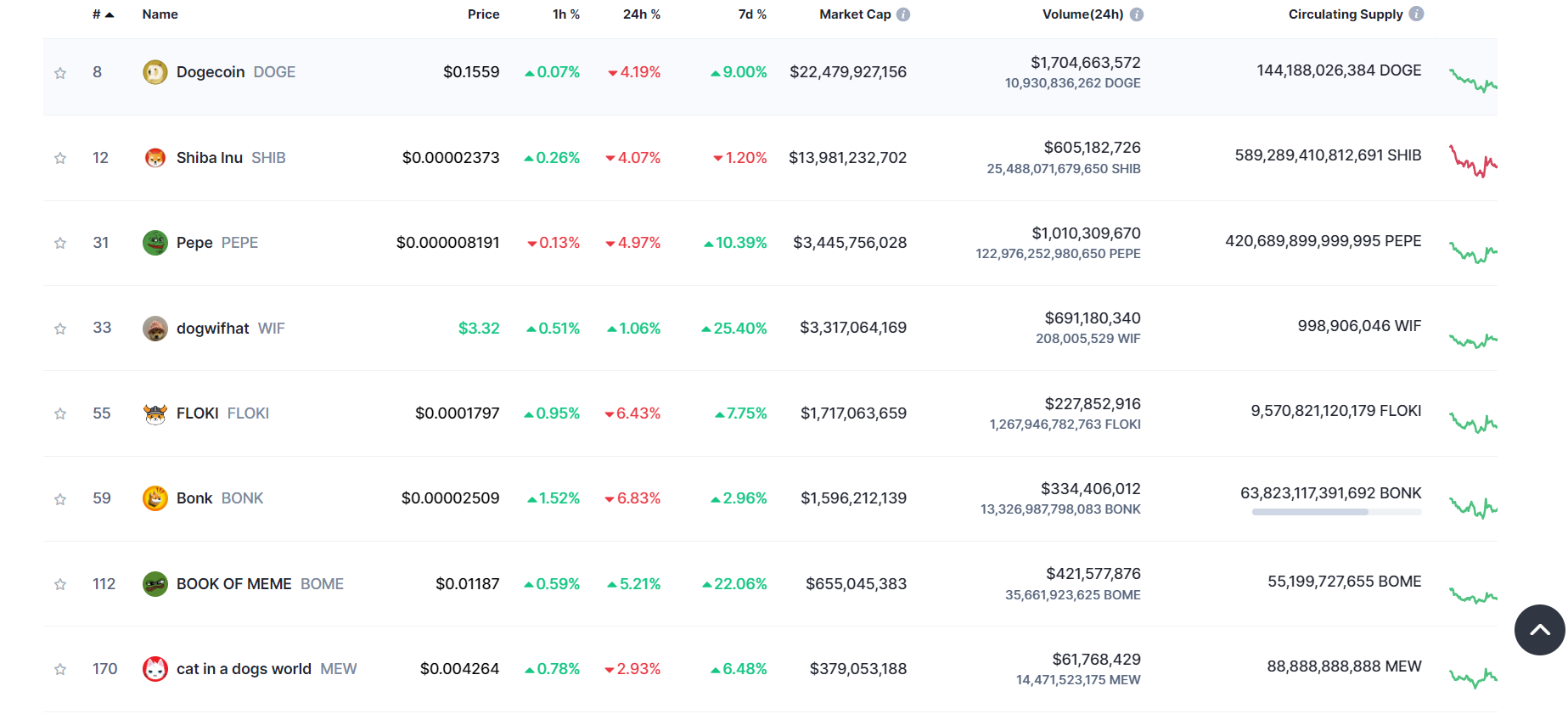This screenshot has width=1568, height=714.
Task: Click the MEW cat logo
Action: coord(155,669)
